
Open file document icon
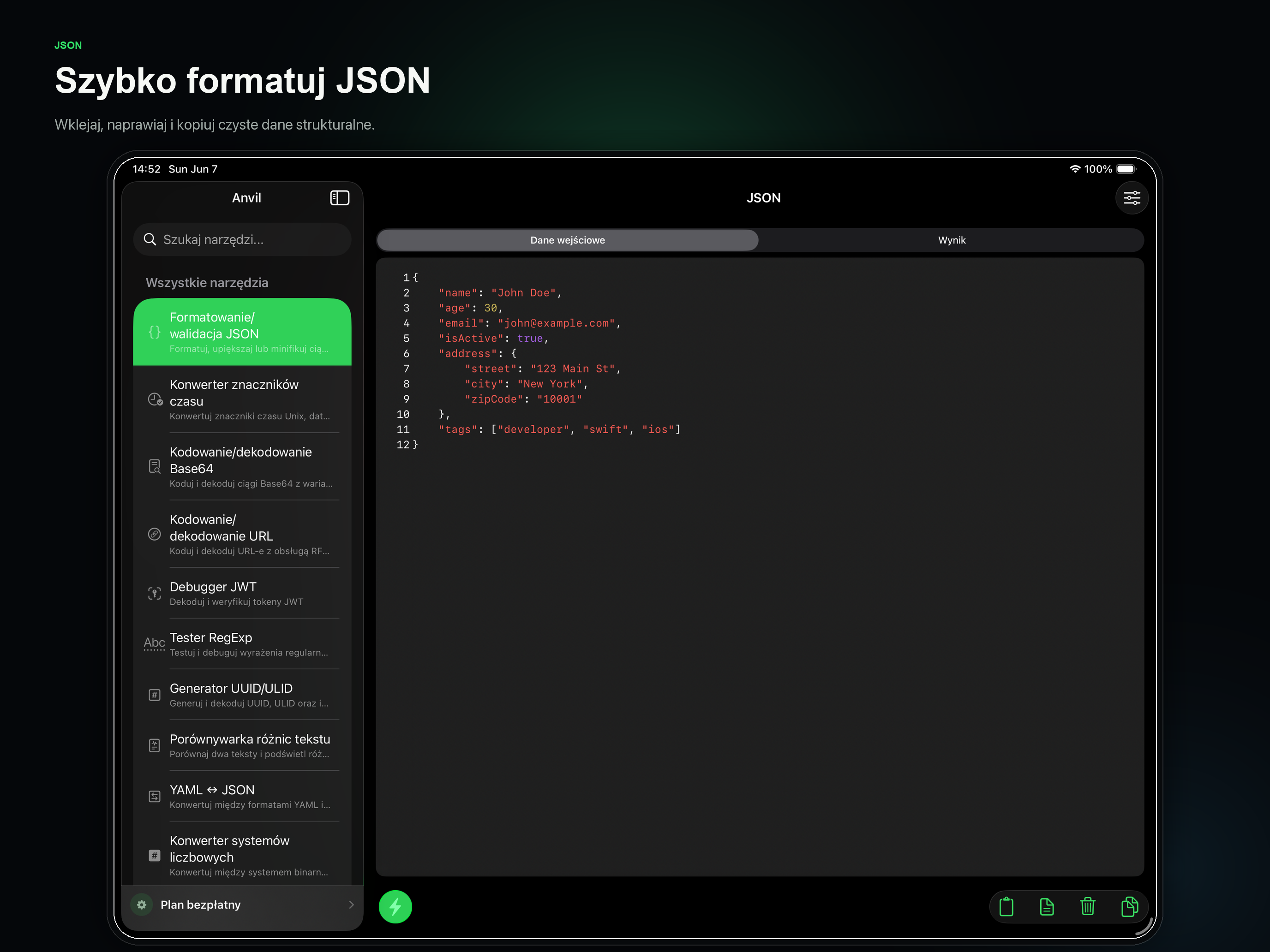tap(1047, 906)
